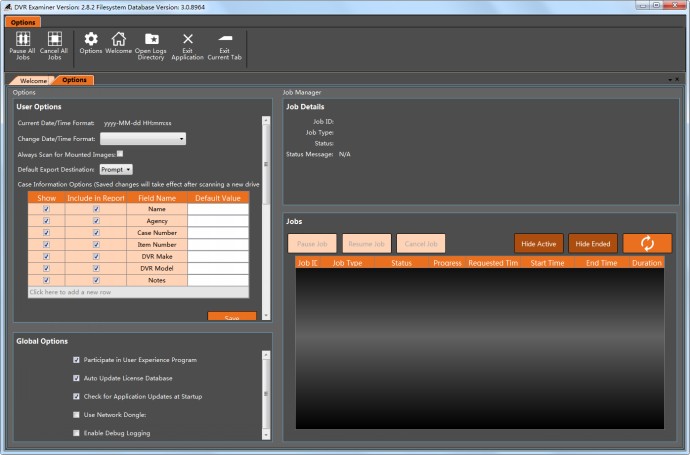
Task: Toggle Show checkbox for the Notes row
Action: coord(46,280)
